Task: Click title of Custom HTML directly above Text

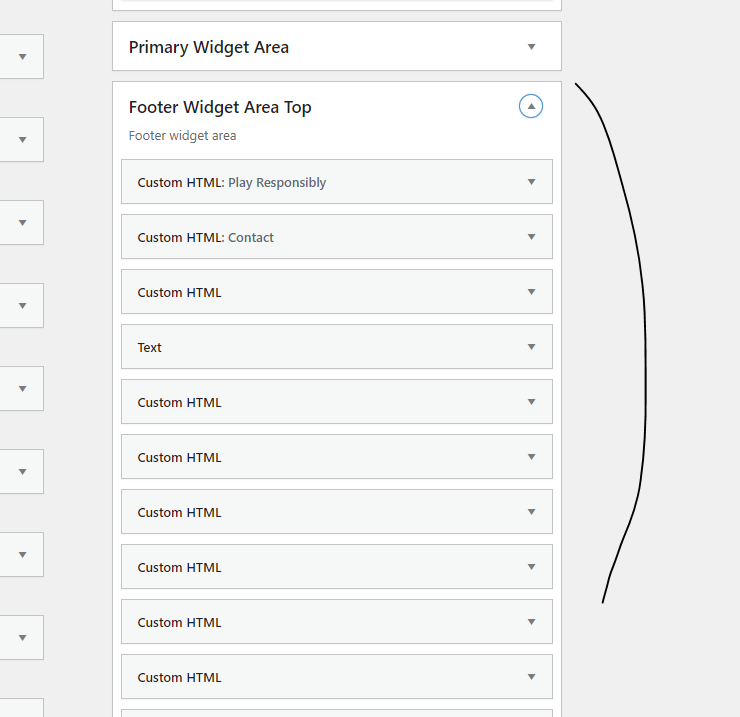Action: [x=180, y=292]
